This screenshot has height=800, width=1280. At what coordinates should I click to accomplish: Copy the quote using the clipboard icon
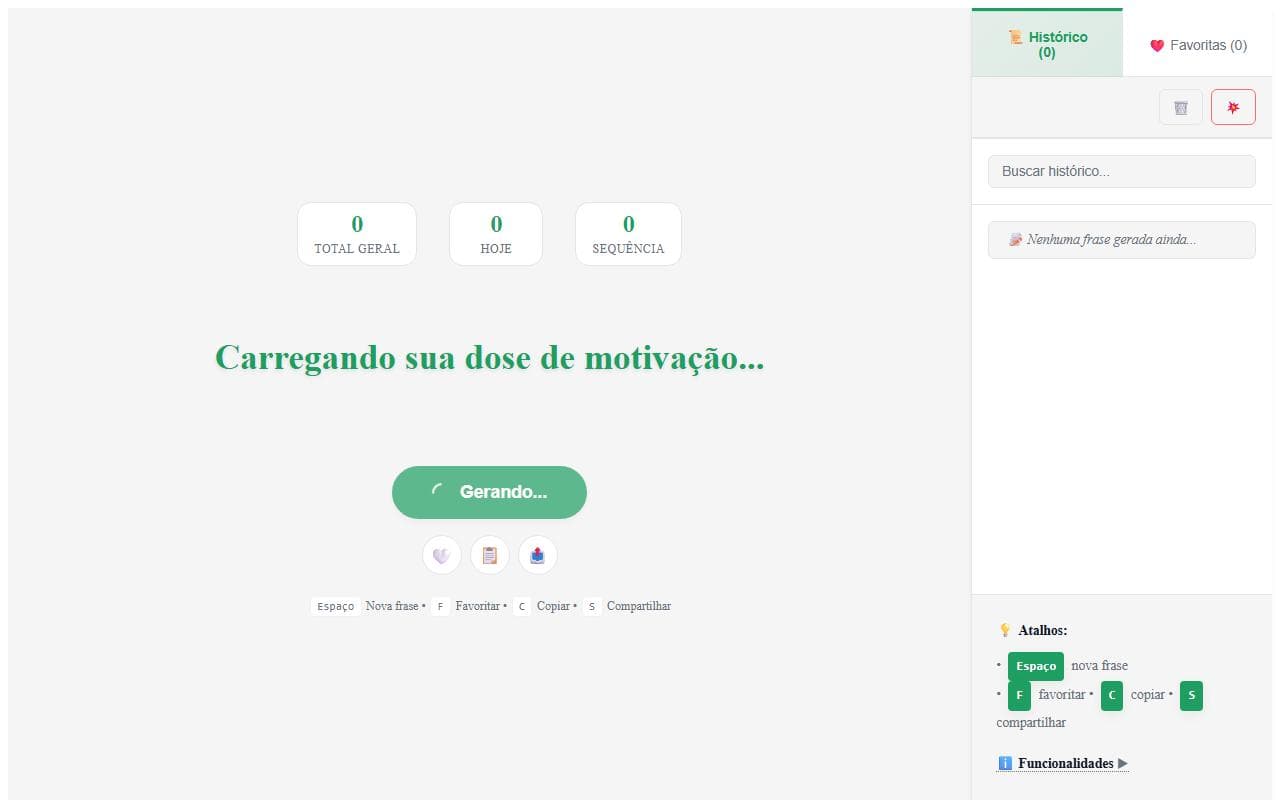pos(490,556)
